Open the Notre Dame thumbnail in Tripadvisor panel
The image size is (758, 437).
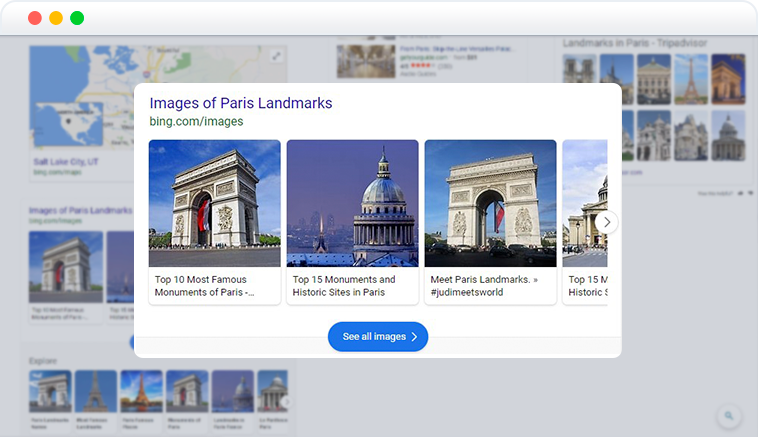(x=579, y=79)
